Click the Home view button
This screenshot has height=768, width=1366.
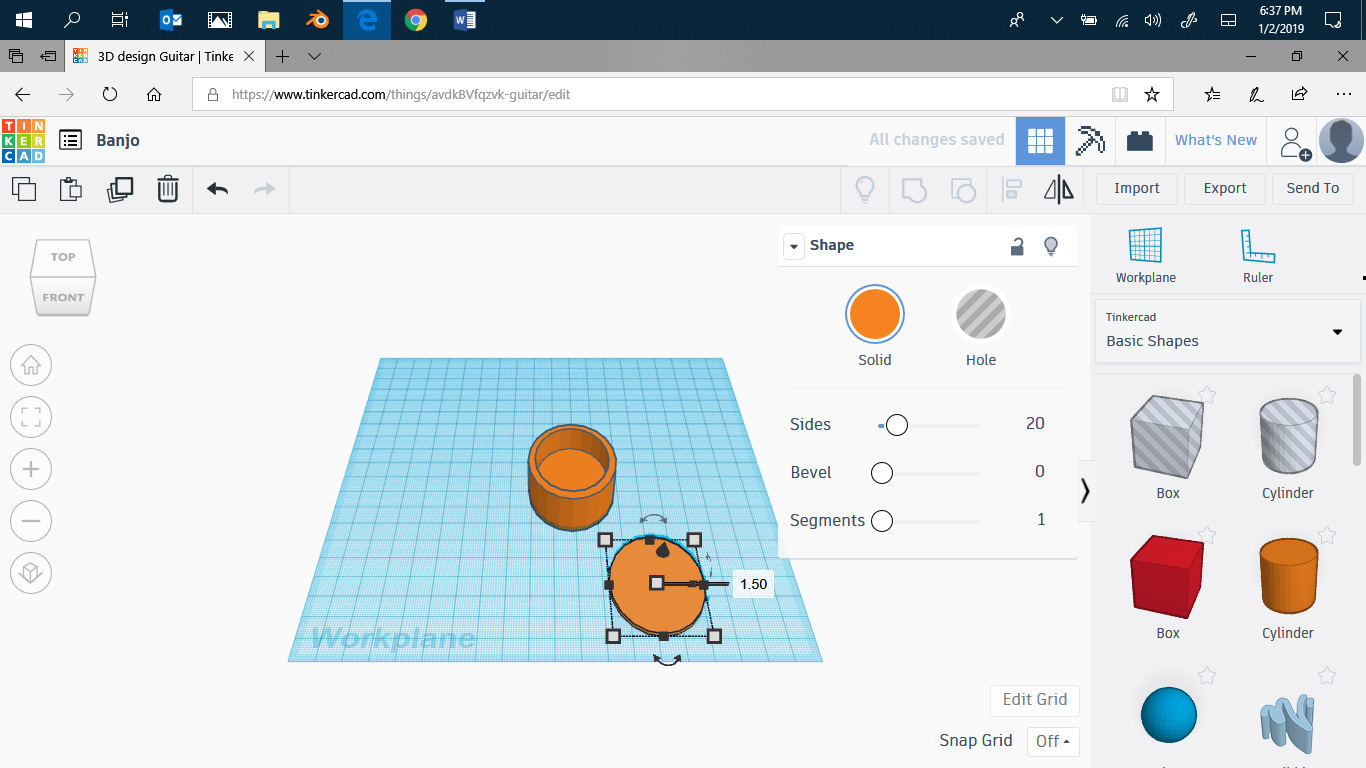31,365
